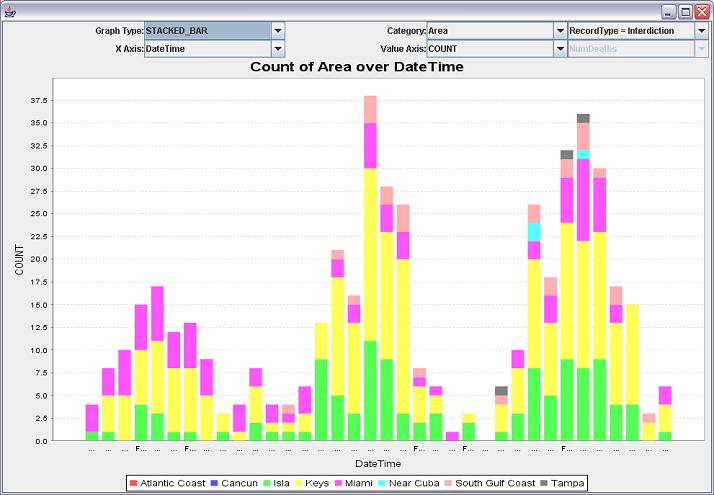The height and width of the screenshot is (495, 714).
Task: Click the DateTime x-axis label
Action: 378,464
